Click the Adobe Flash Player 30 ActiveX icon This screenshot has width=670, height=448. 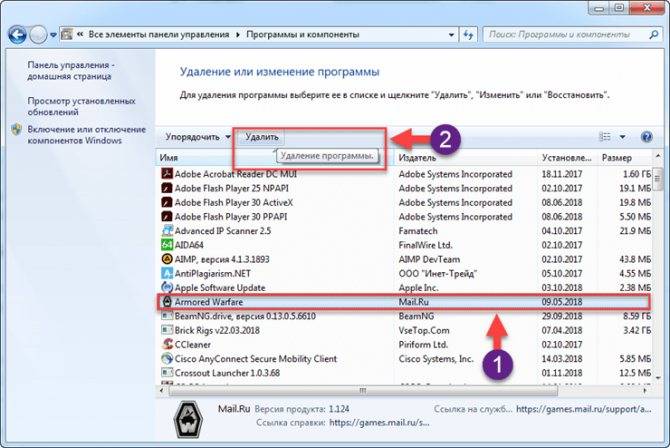167,202
